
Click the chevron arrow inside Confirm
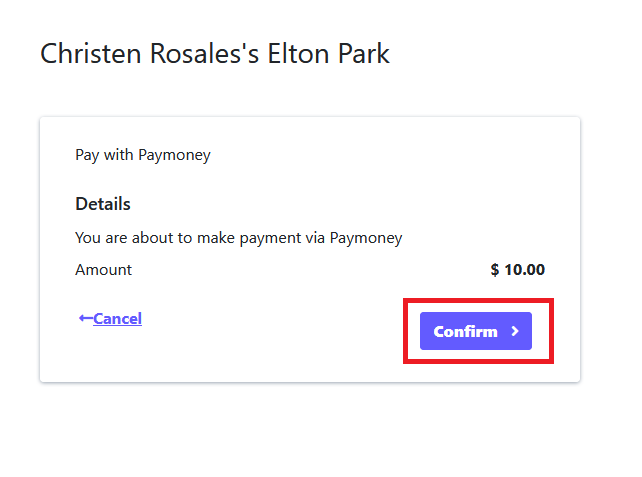515,331
